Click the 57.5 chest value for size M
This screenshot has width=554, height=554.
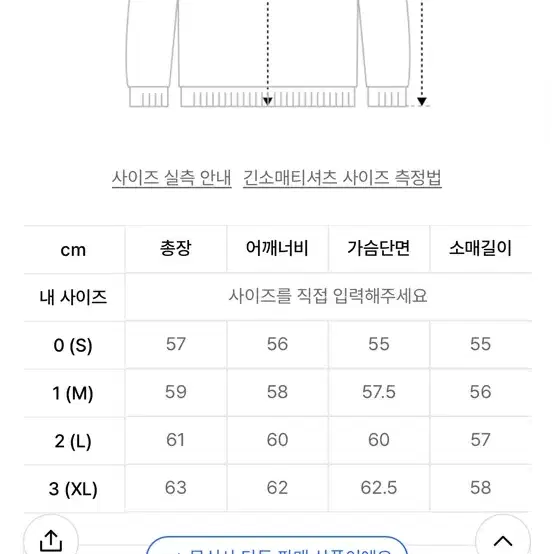coord(379,392)
